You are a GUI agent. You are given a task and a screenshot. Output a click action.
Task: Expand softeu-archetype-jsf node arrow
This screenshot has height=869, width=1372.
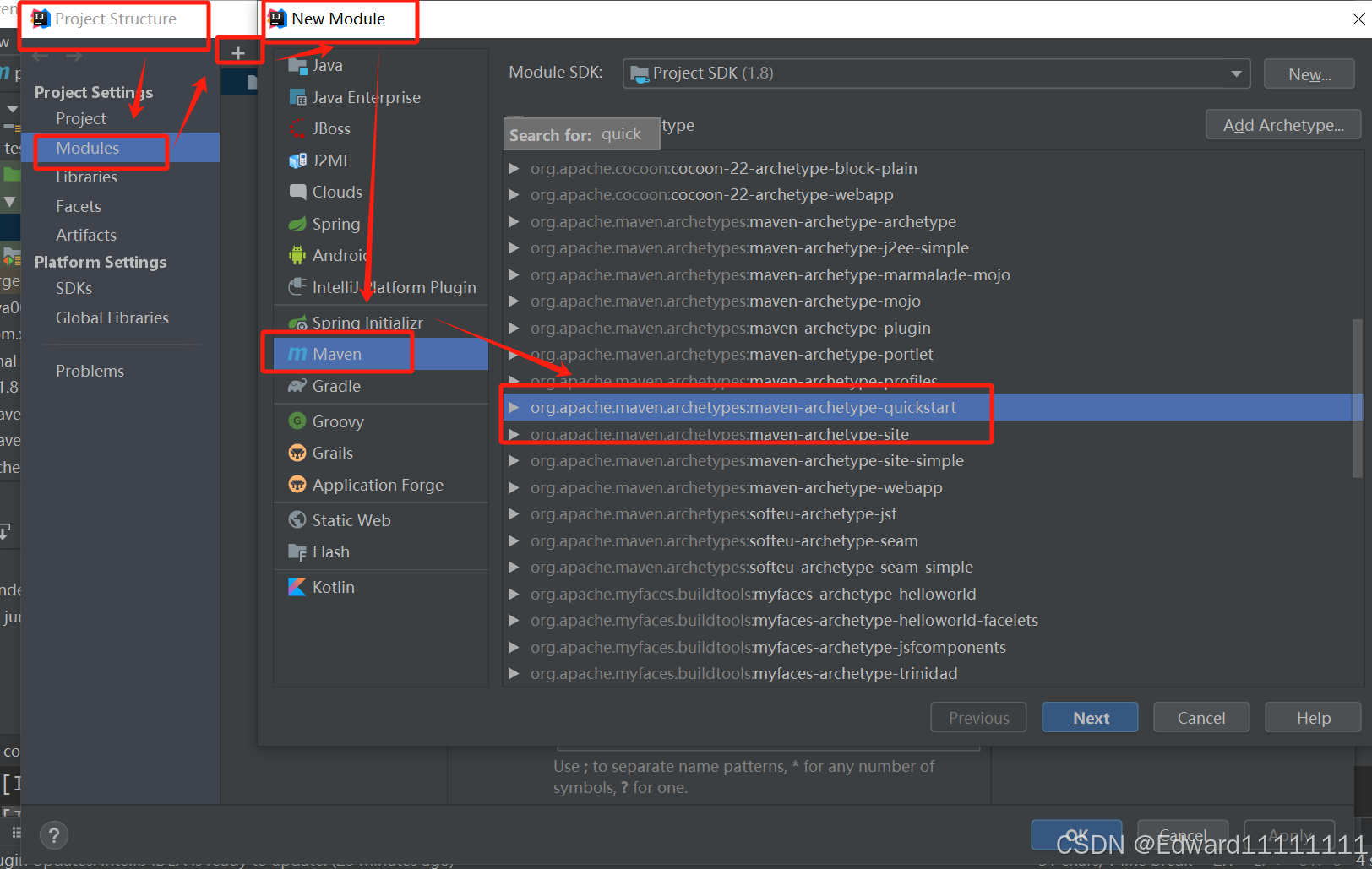click(x=514, y=513)
